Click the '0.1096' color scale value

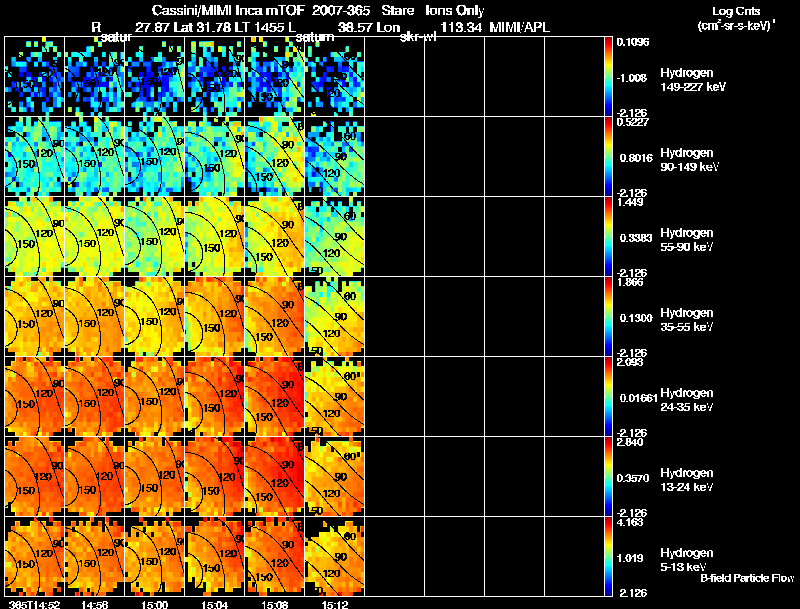point(633,42)
